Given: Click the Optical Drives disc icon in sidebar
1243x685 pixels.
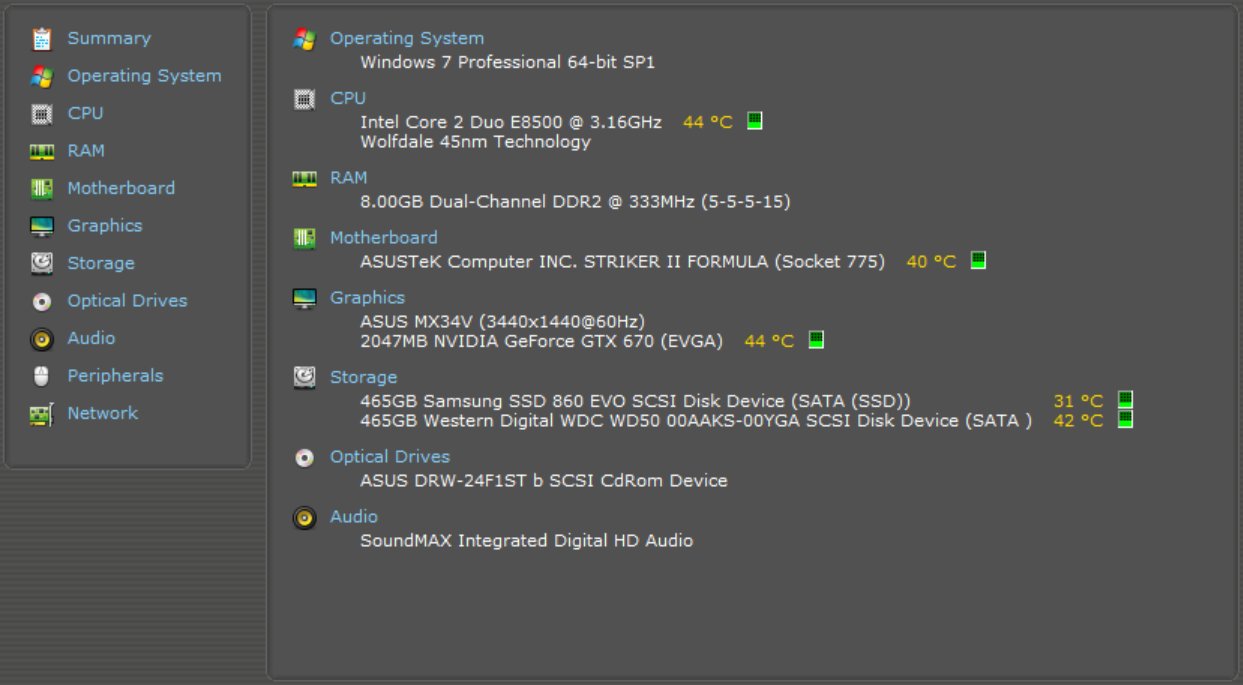Looking at the screenshot, I should point(41,301).
